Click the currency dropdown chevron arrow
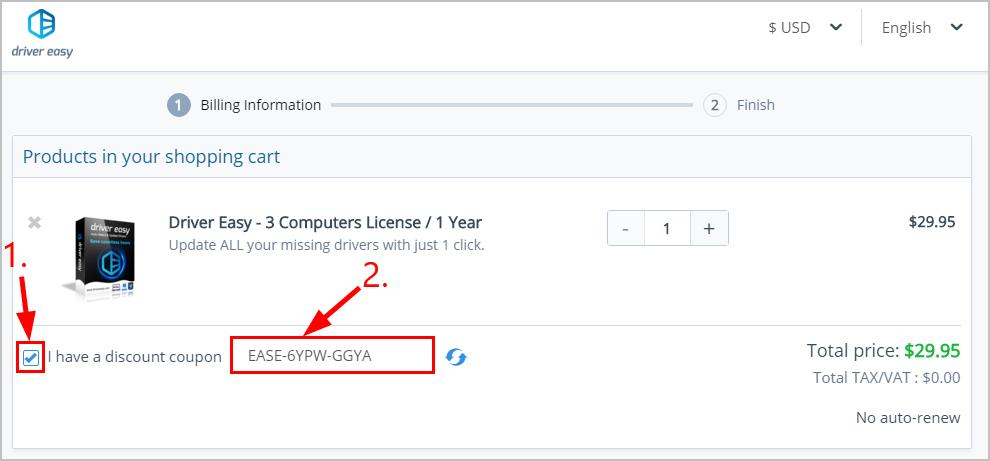The width and height of the screenshot is (990, 461). tap(836, 28)
